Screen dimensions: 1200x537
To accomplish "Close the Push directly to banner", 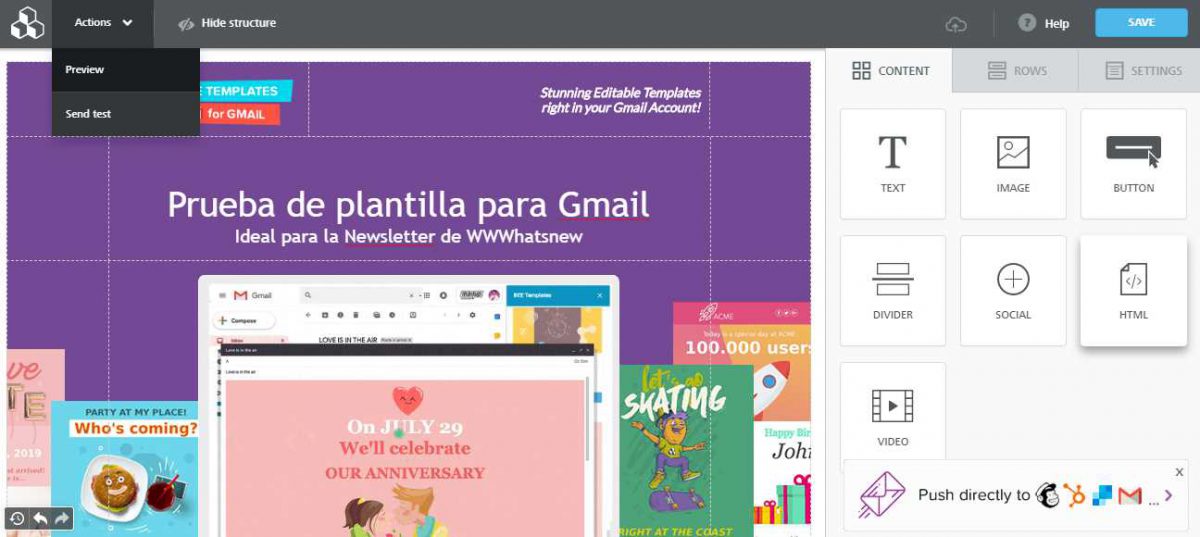I will 1179,472.
